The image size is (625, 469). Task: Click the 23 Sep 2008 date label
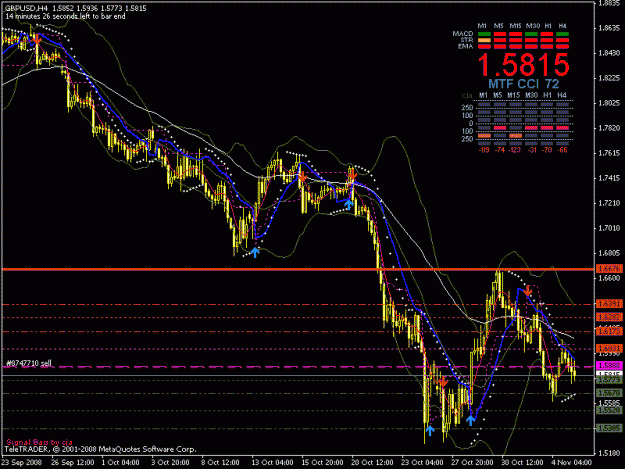pos(22,463)
